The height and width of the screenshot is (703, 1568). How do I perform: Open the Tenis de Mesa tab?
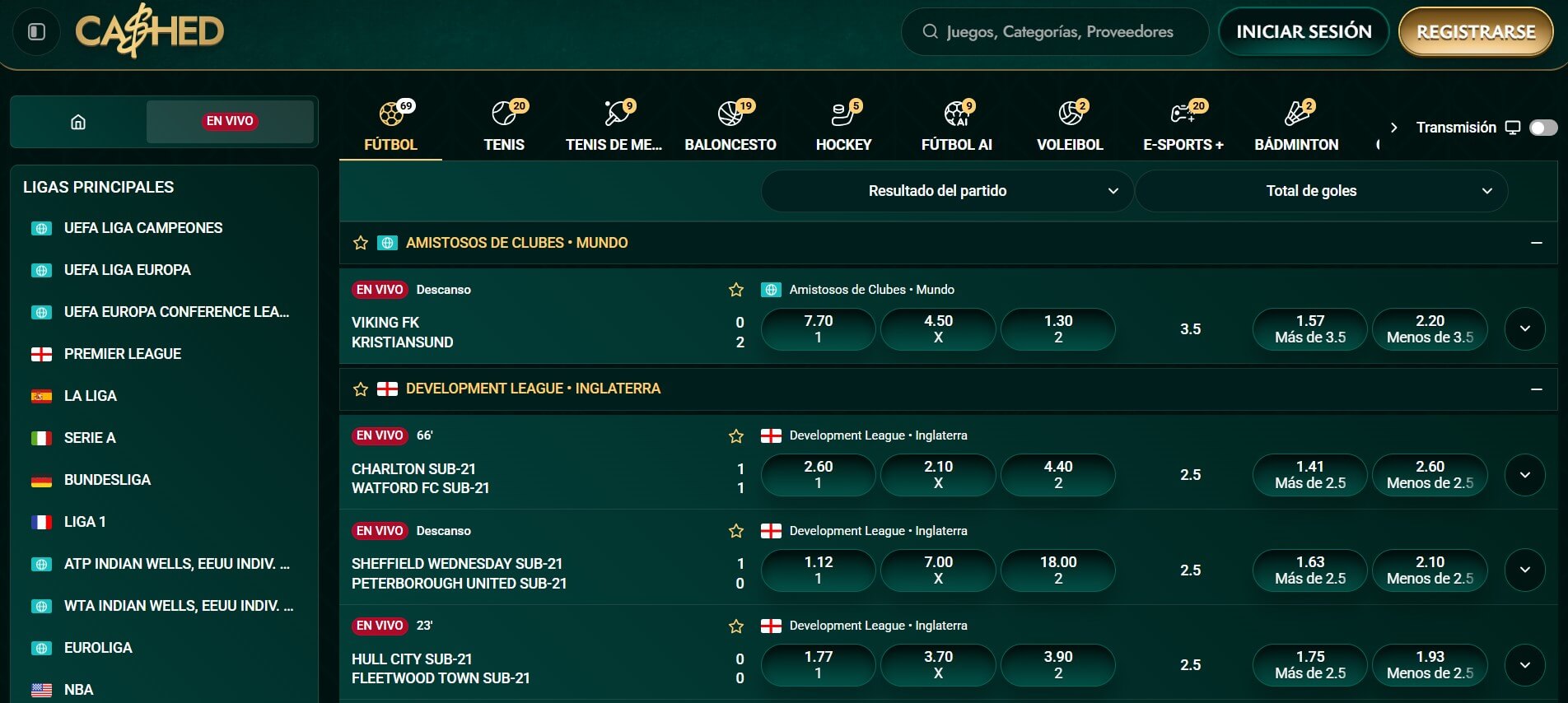pos(614,126)
